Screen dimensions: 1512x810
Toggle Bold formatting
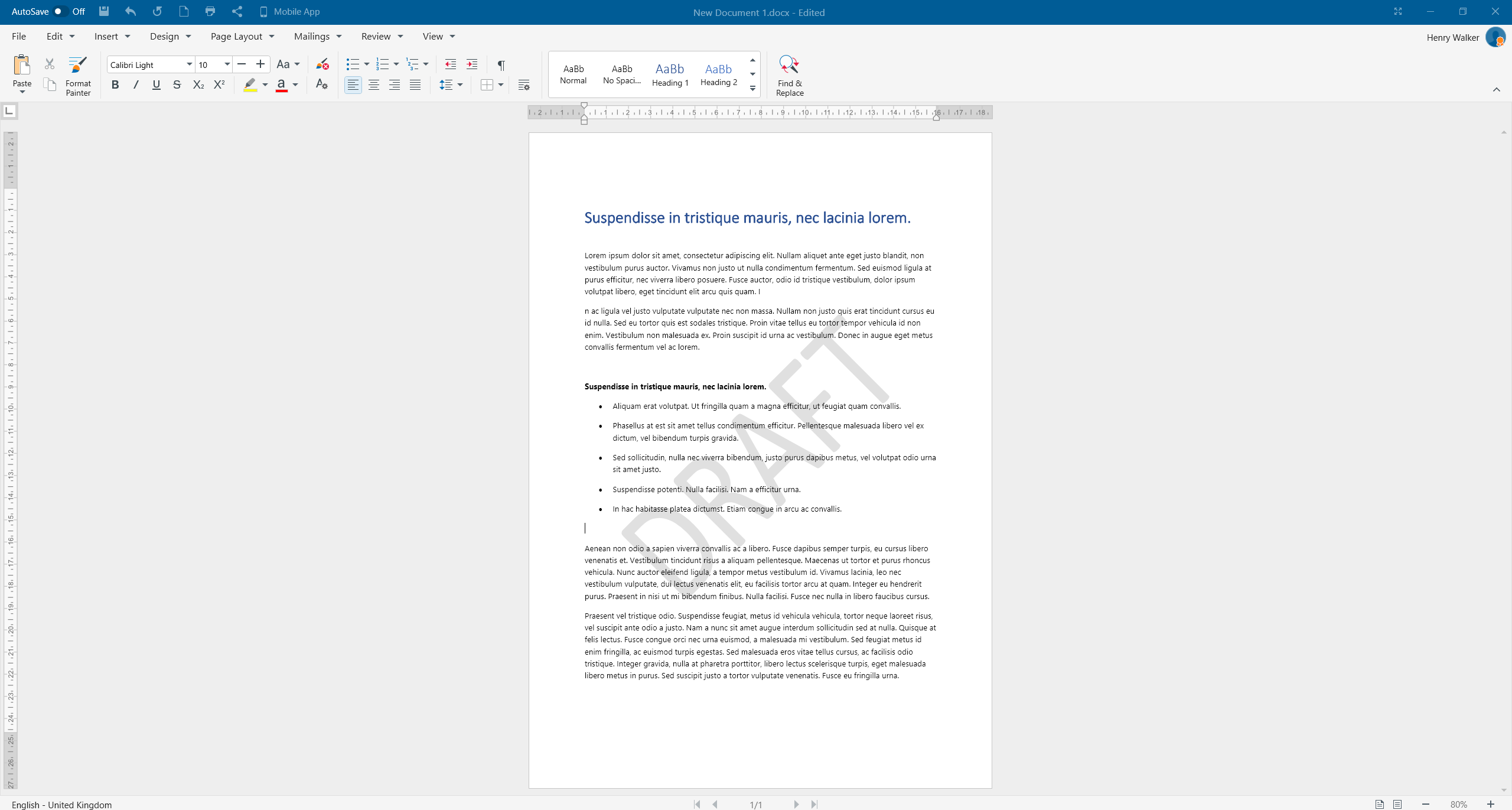click(x=115, y=84)
